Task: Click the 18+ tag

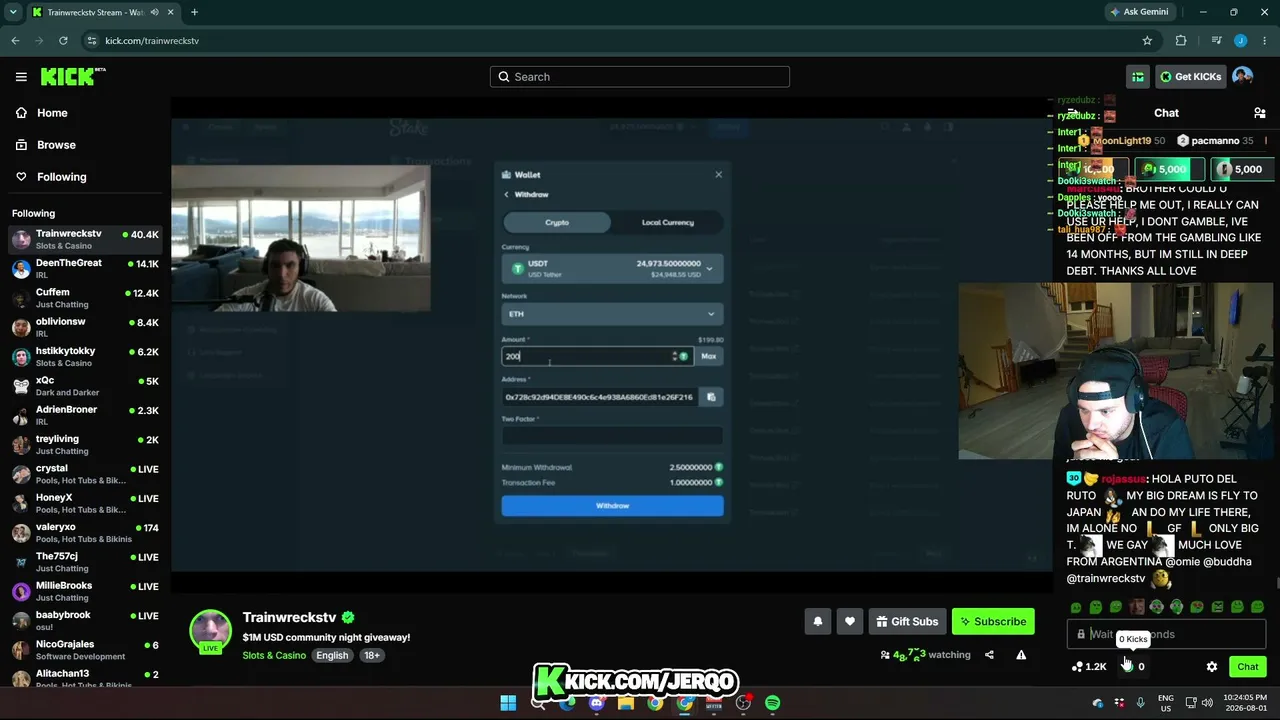Action: click(x=372, y=656)
